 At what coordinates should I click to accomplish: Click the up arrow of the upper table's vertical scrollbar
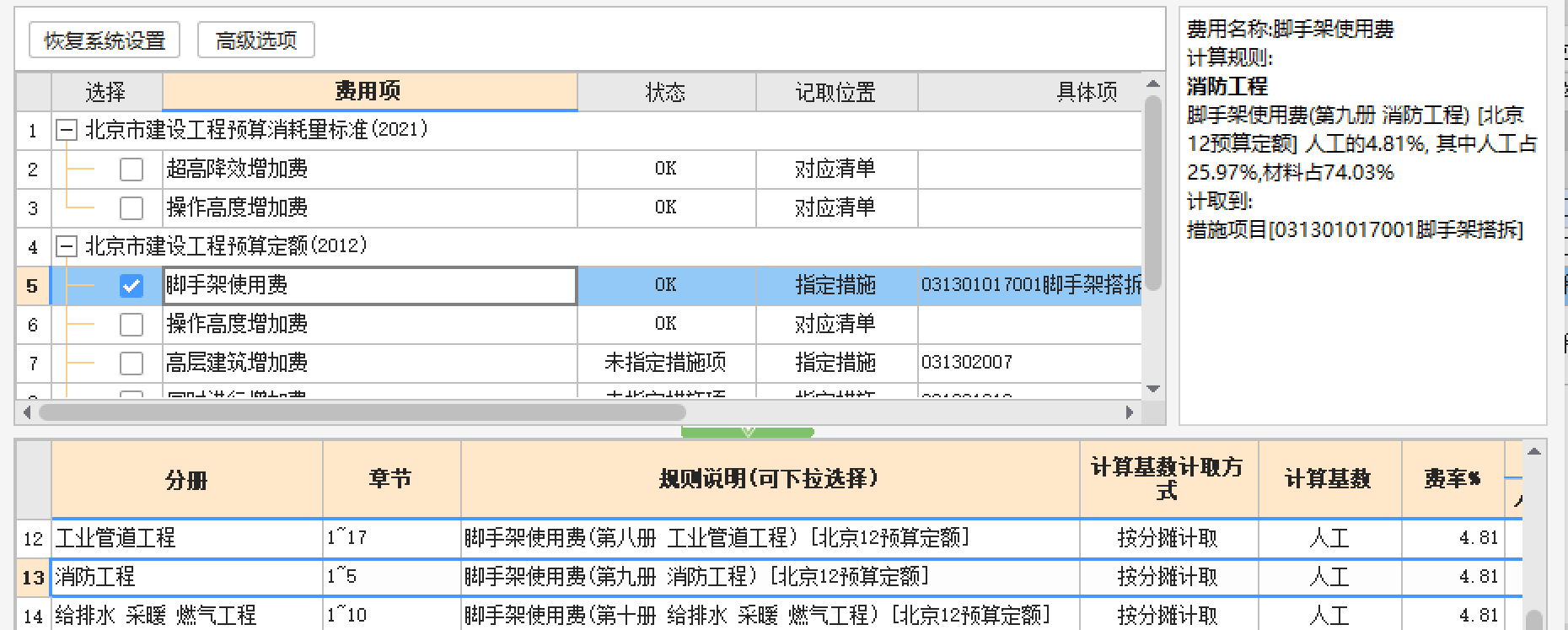(x=1153, y=83)
